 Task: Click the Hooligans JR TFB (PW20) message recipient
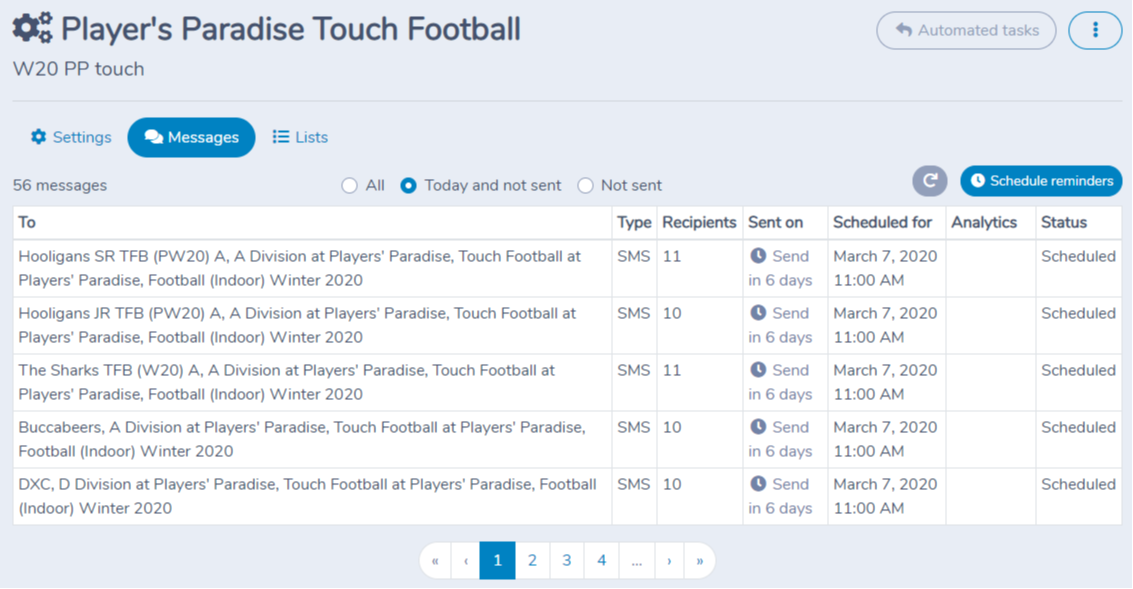[297, 325]
